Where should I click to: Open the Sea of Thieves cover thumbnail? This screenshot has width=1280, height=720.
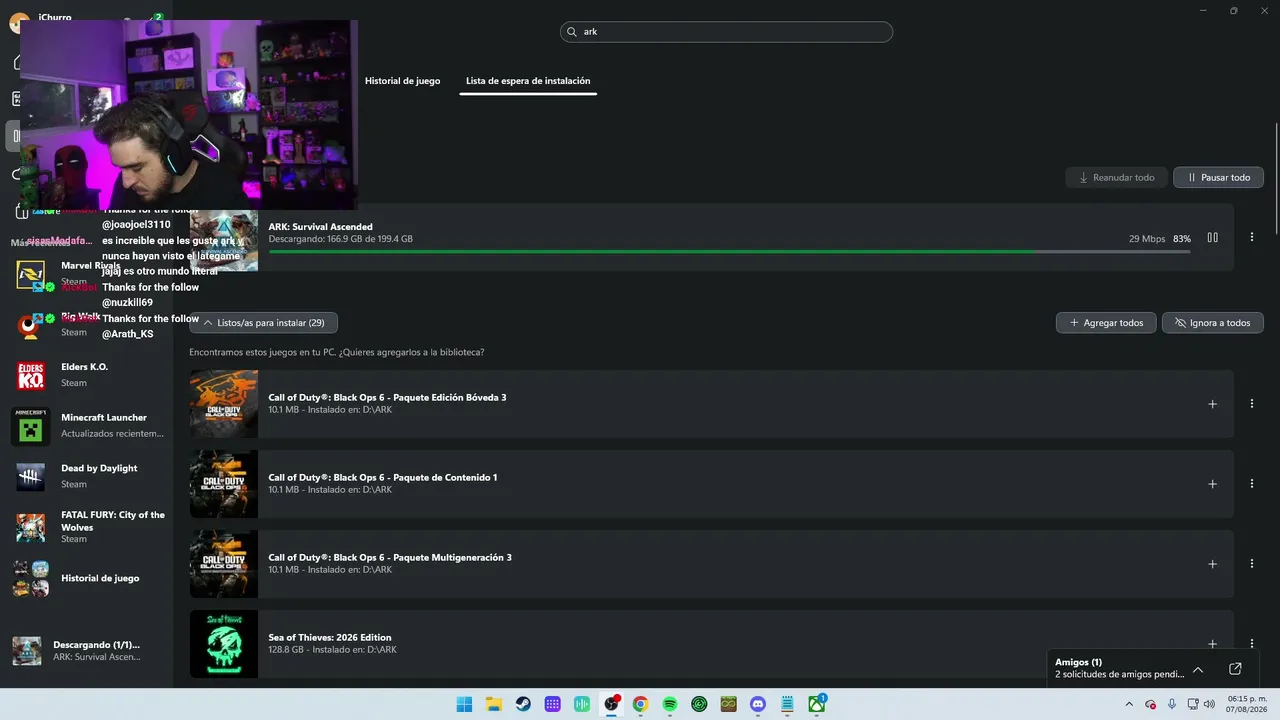click(x=224, y=644)
